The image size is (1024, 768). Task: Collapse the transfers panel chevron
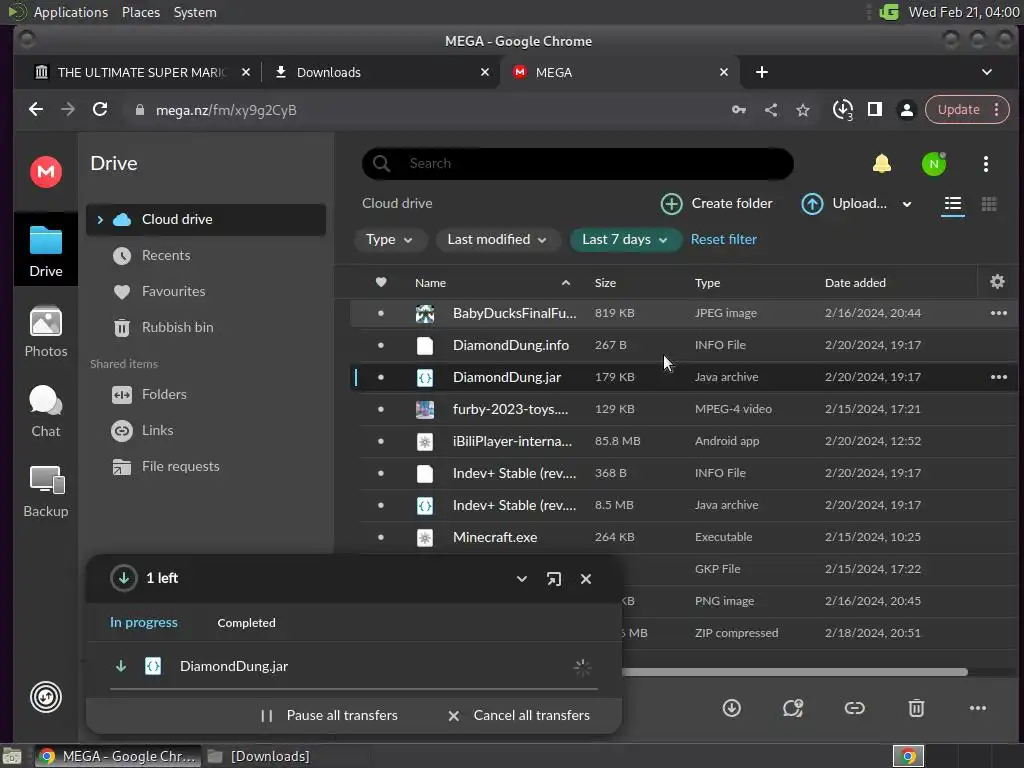pos(521,579)
